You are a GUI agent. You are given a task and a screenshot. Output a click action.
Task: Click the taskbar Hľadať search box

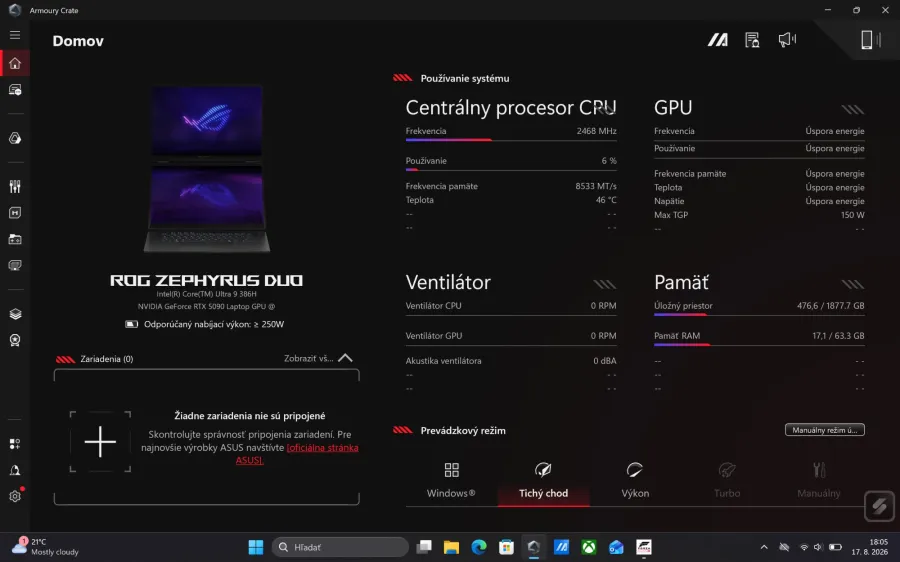point(340,547)
